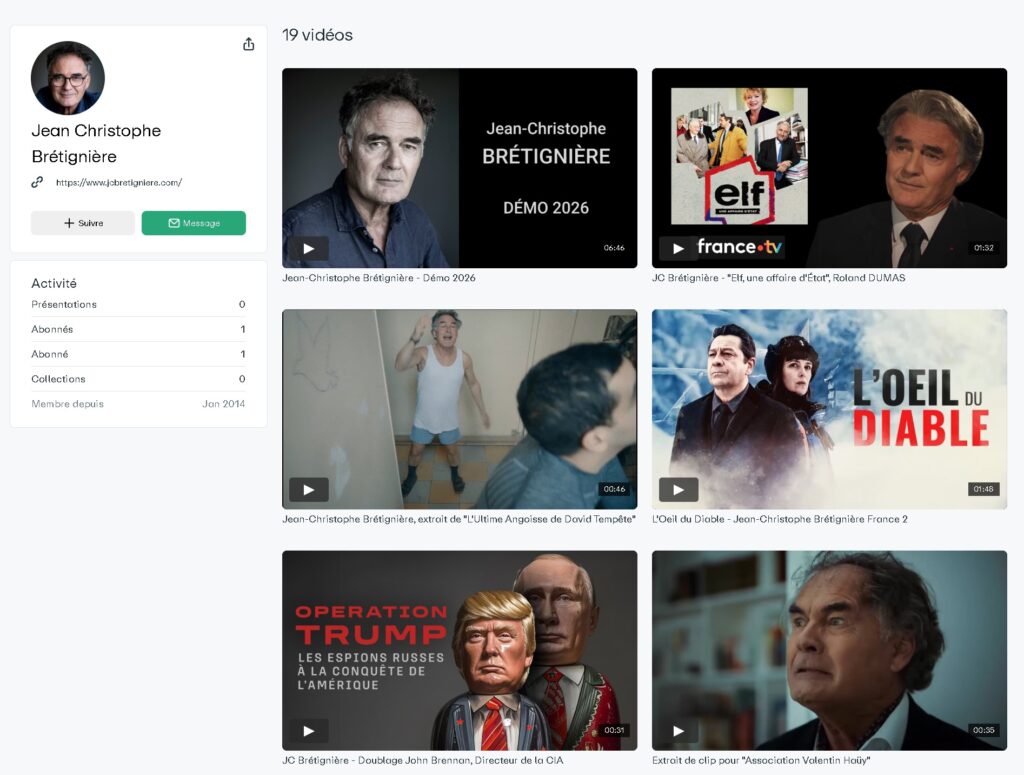The image size is (1024, 775).
Task: Open the "Elf, une affaire d'État" video title
Action: tap(778, 278)
